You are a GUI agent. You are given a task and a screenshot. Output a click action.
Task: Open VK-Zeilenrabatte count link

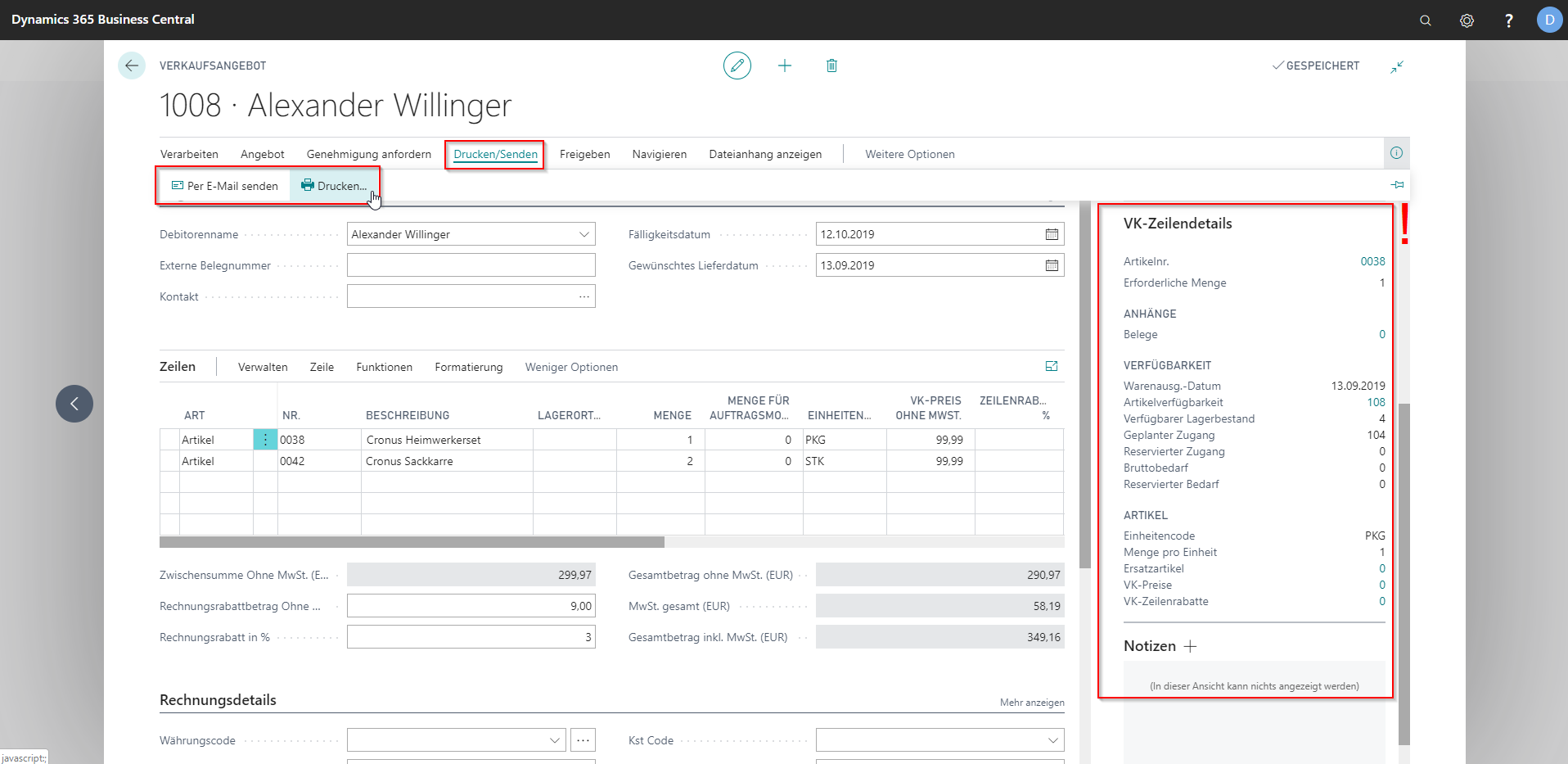(x=1382, y=601)
